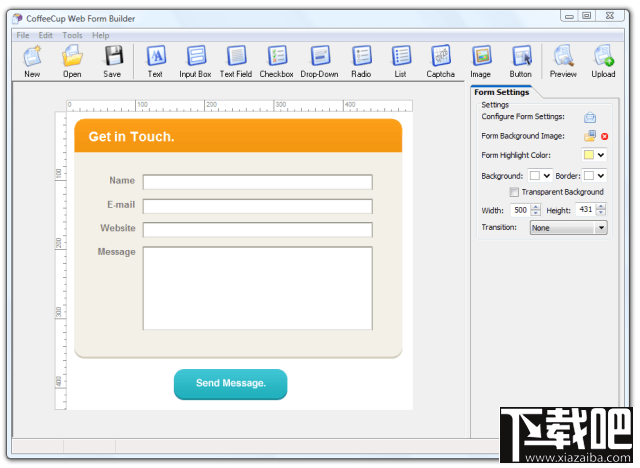Viewport: 640px width, 468px height.
Task: Enable Transparent Background checkbox
Action: [x=514, y=192]
